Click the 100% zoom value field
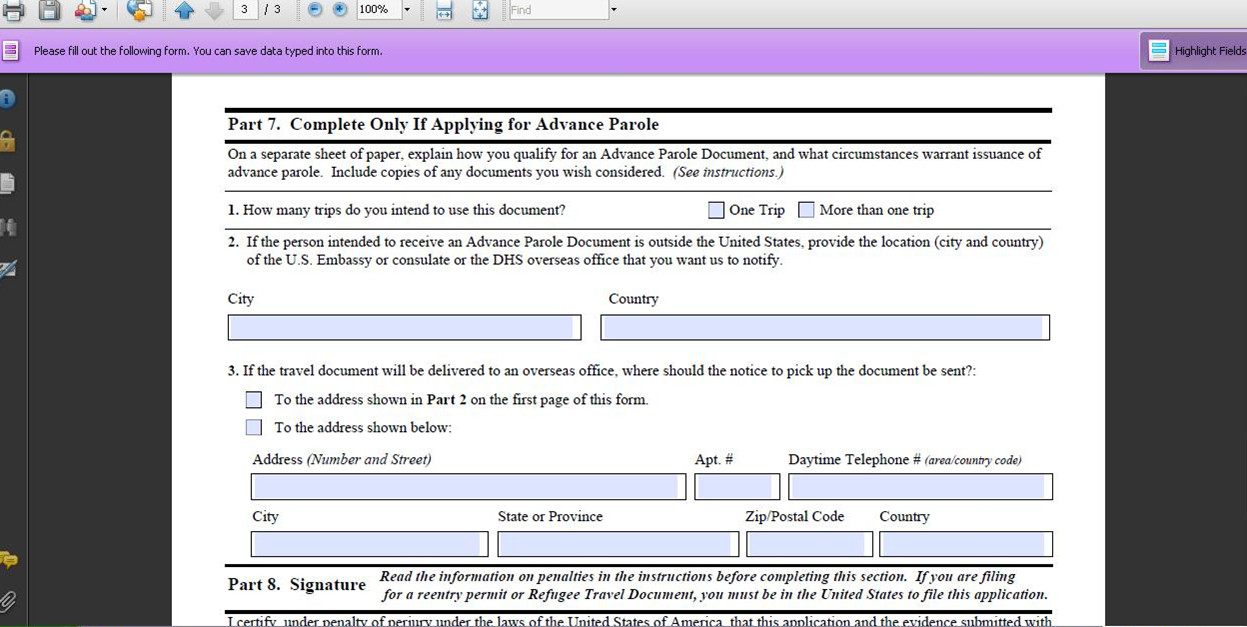Screen dimensions: 1247x627 tap(378, 9)
